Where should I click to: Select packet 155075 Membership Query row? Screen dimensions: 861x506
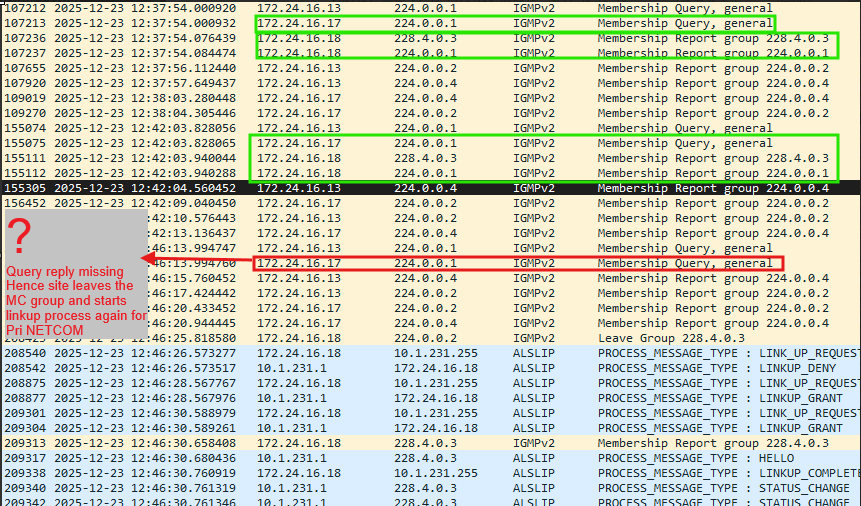tap(430, 143)
